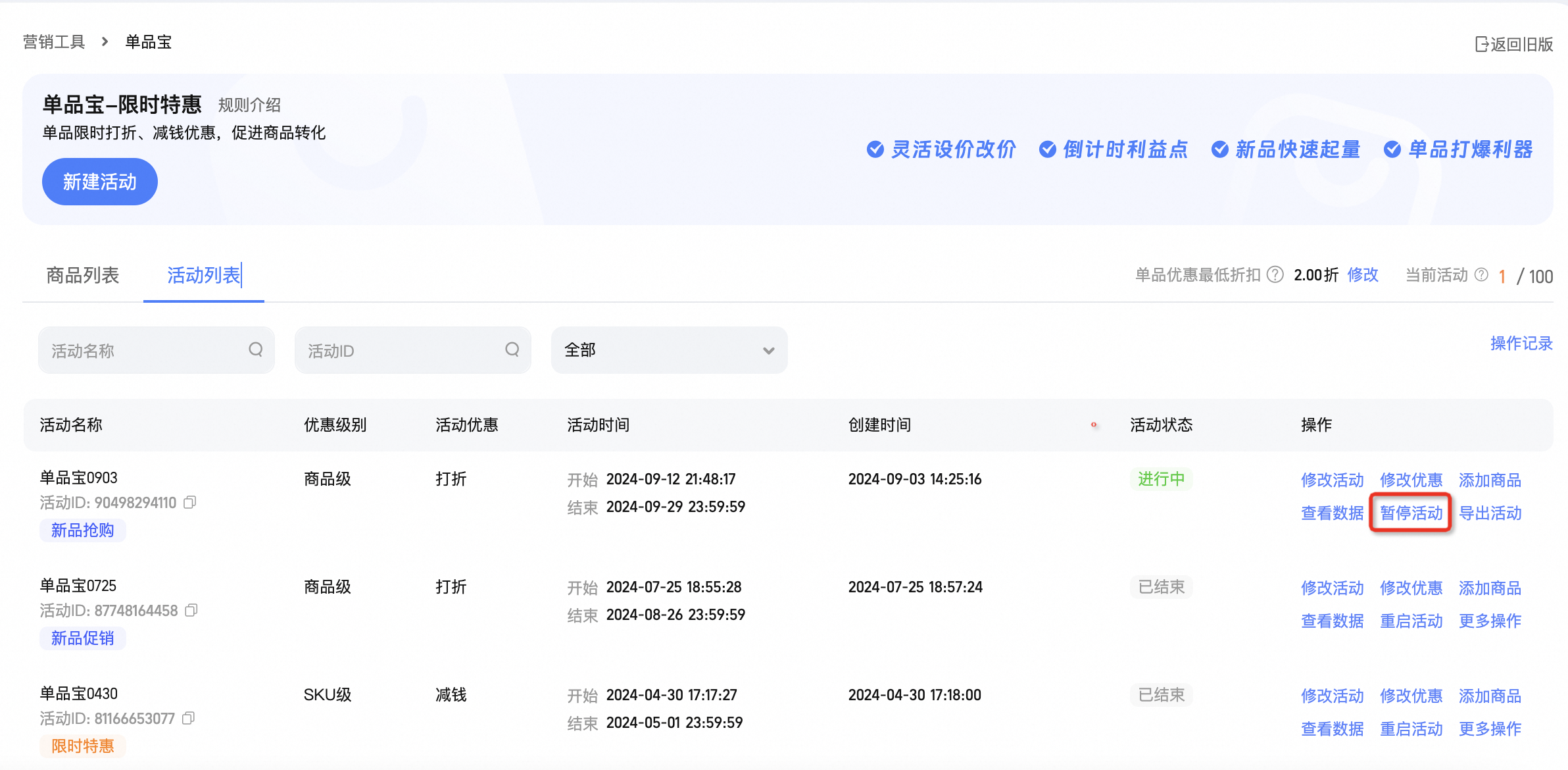Click 重启活动 for 单品宝0725

click(x=1411, y=621)
